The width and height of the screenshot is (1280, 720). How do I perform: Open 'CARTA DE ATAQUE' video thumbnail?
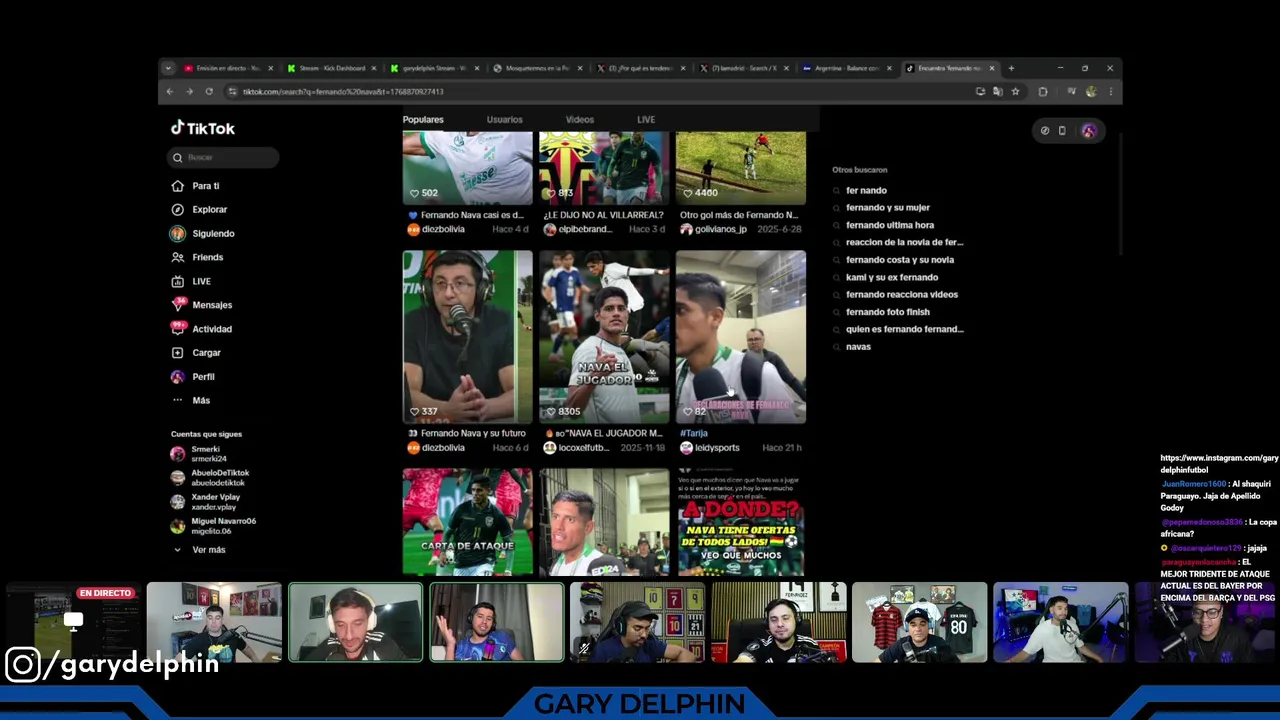click(x=467, y=522)
